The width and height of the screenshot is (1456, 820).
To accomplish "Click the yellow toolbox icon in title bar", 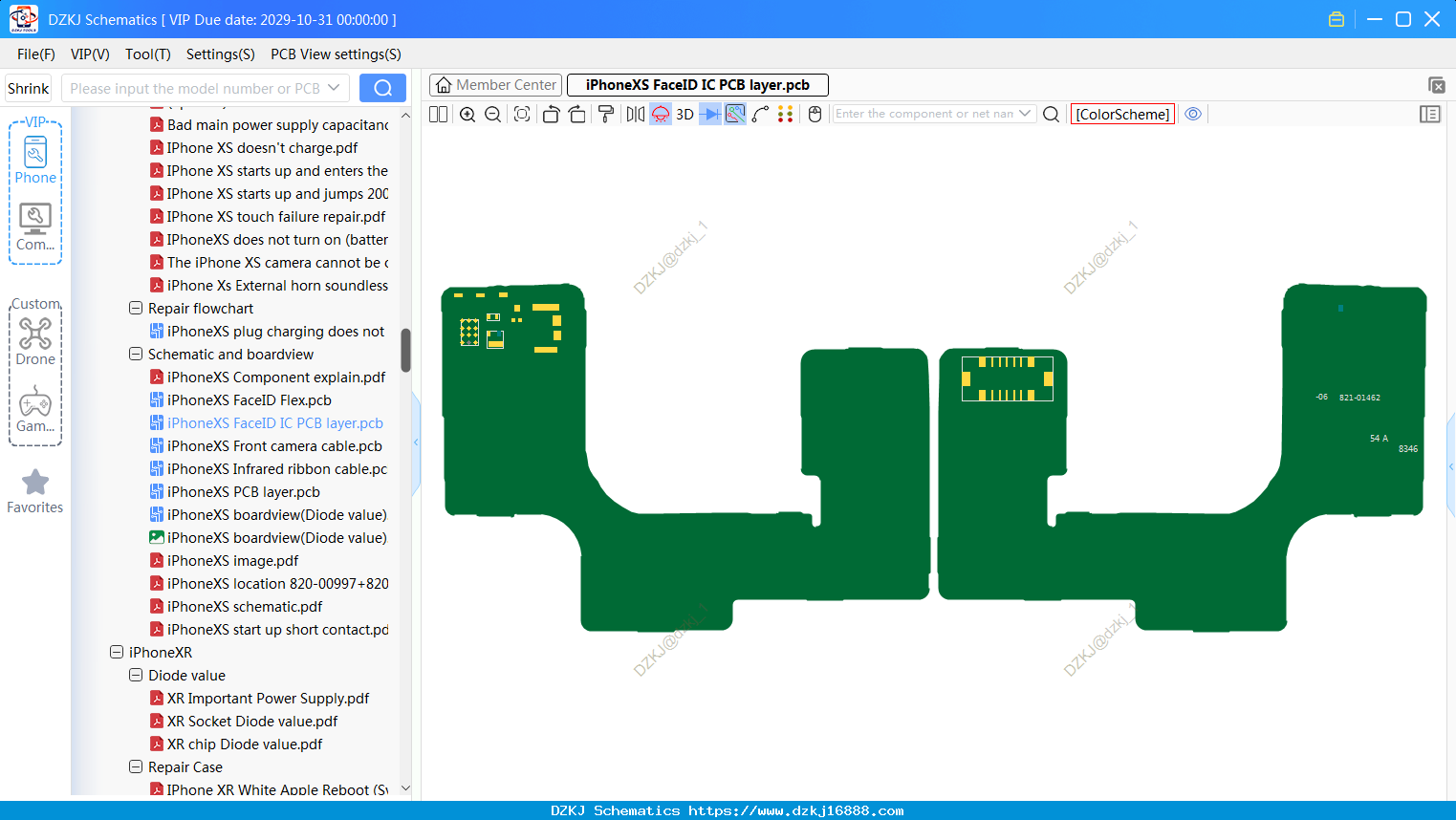I will pyautogui.click(x=1336, y=19).
